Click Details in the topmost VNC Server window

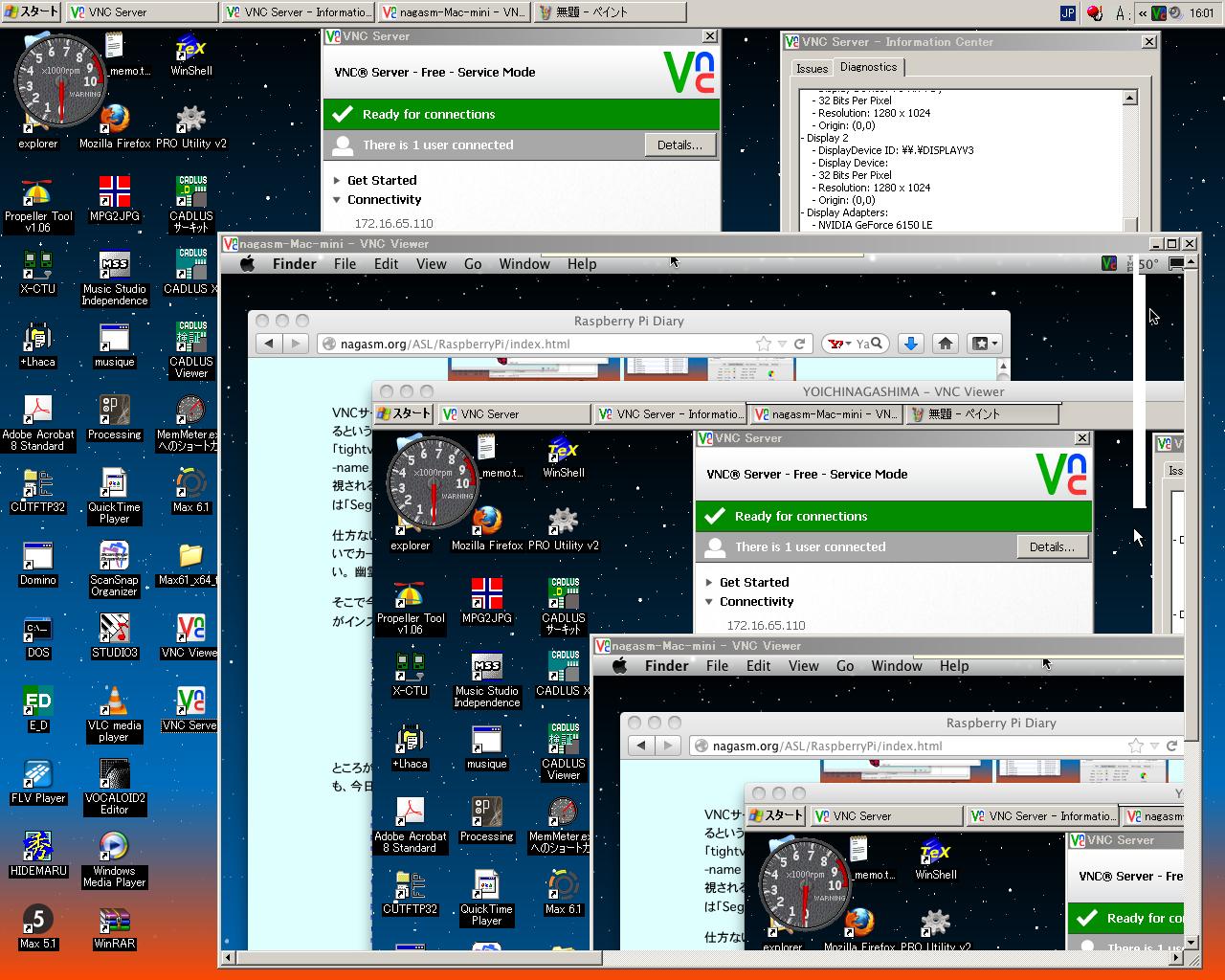679,145
